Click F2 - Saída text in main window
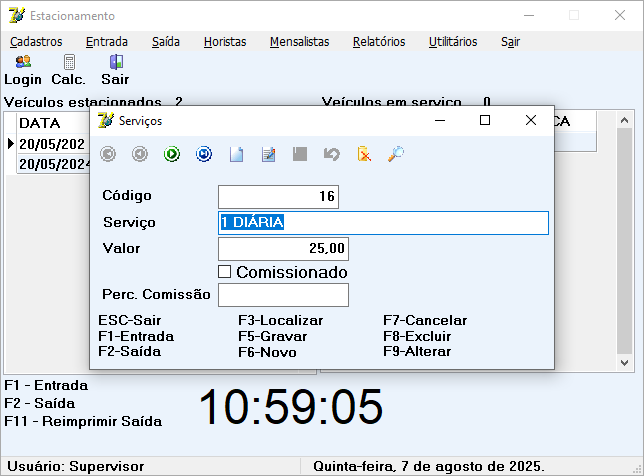The image size is (644, 476). 39,403
